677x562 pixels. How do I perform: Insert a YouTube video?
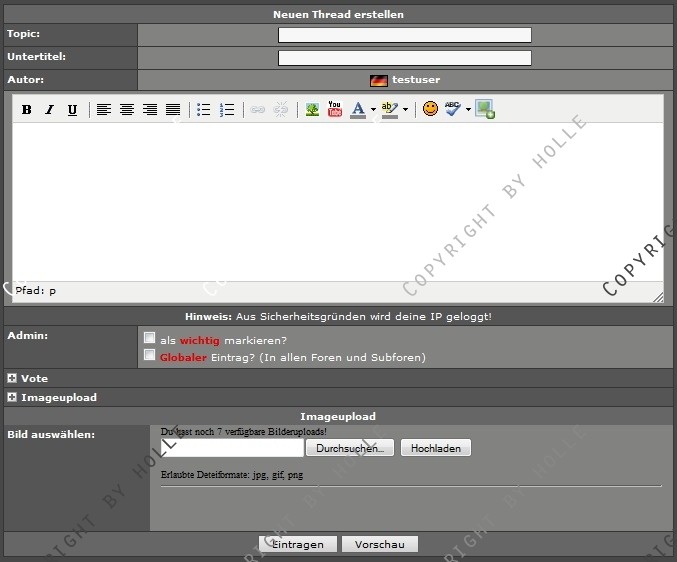tap(335, 110)
